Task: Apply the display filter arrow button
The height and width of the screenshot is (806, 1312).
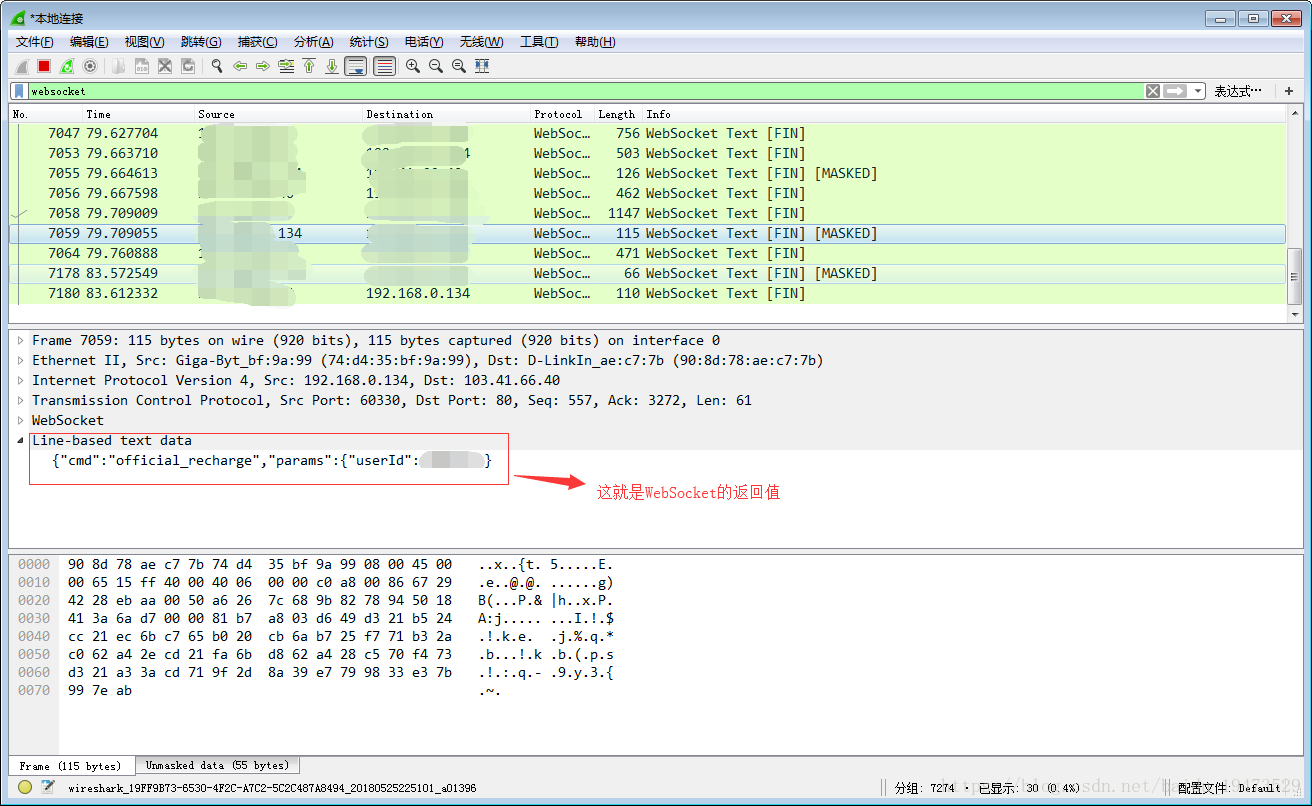Action: (x=1175, y=91)
